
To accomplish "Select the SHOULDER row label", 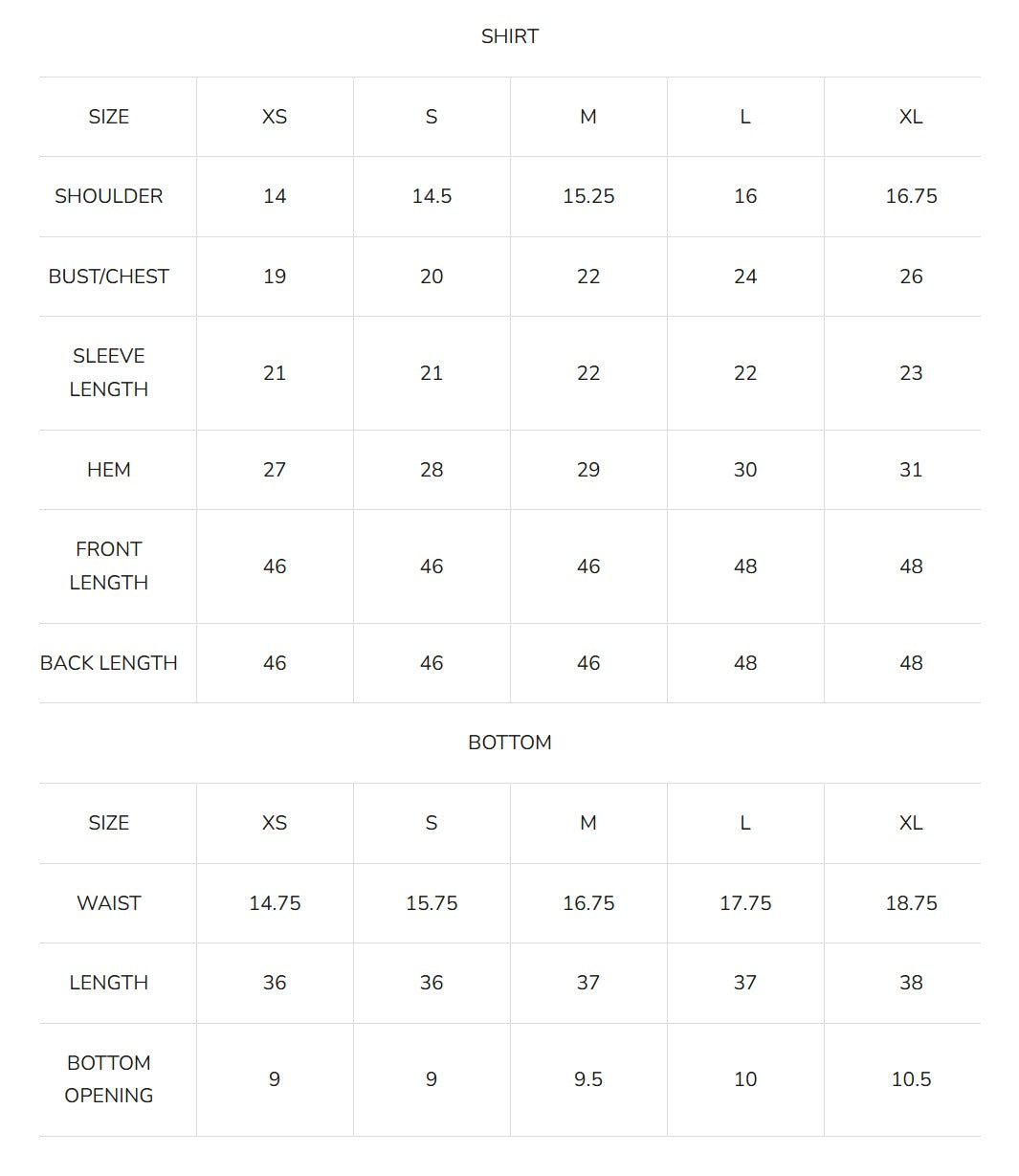I will (109, 196).
